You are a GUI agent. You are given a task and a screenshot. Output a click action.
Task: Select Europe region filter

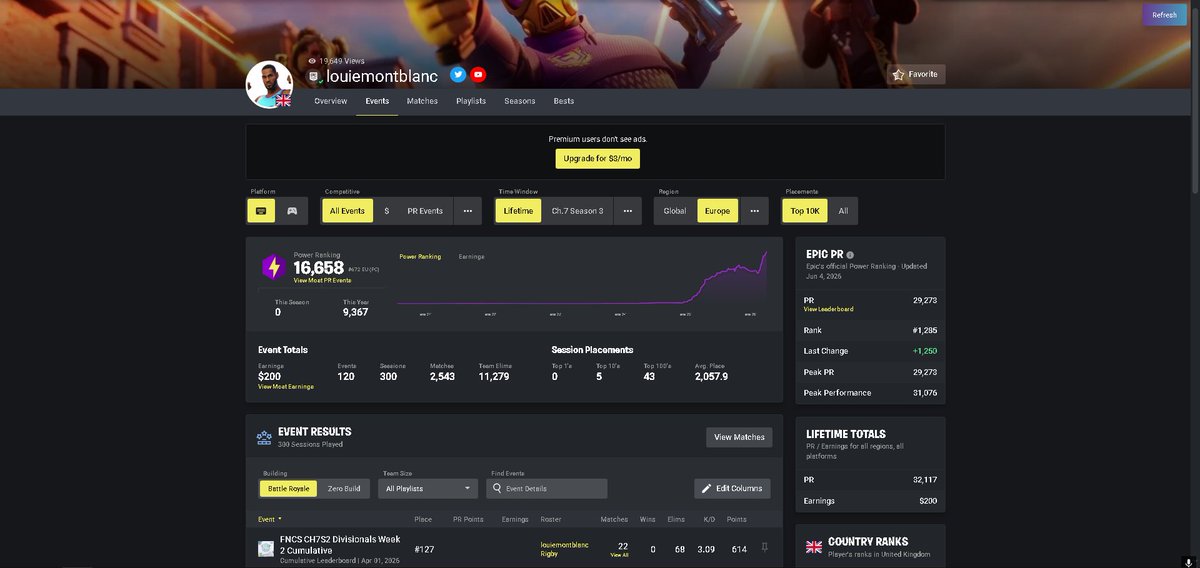(718, 211)
